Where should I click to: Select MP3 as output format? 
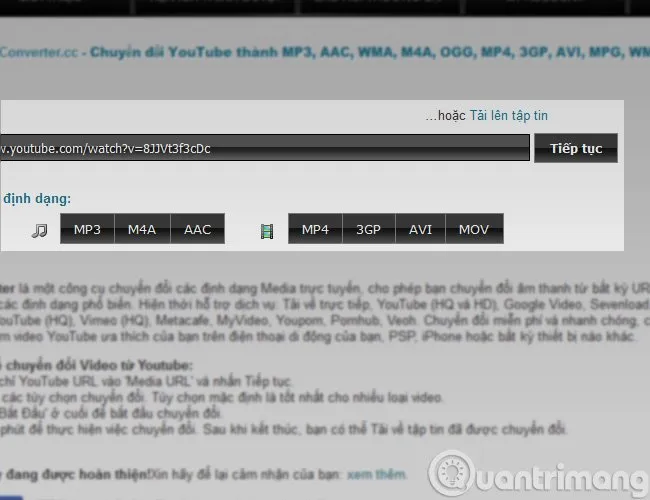pyautogui.click(x=87, y=230)
